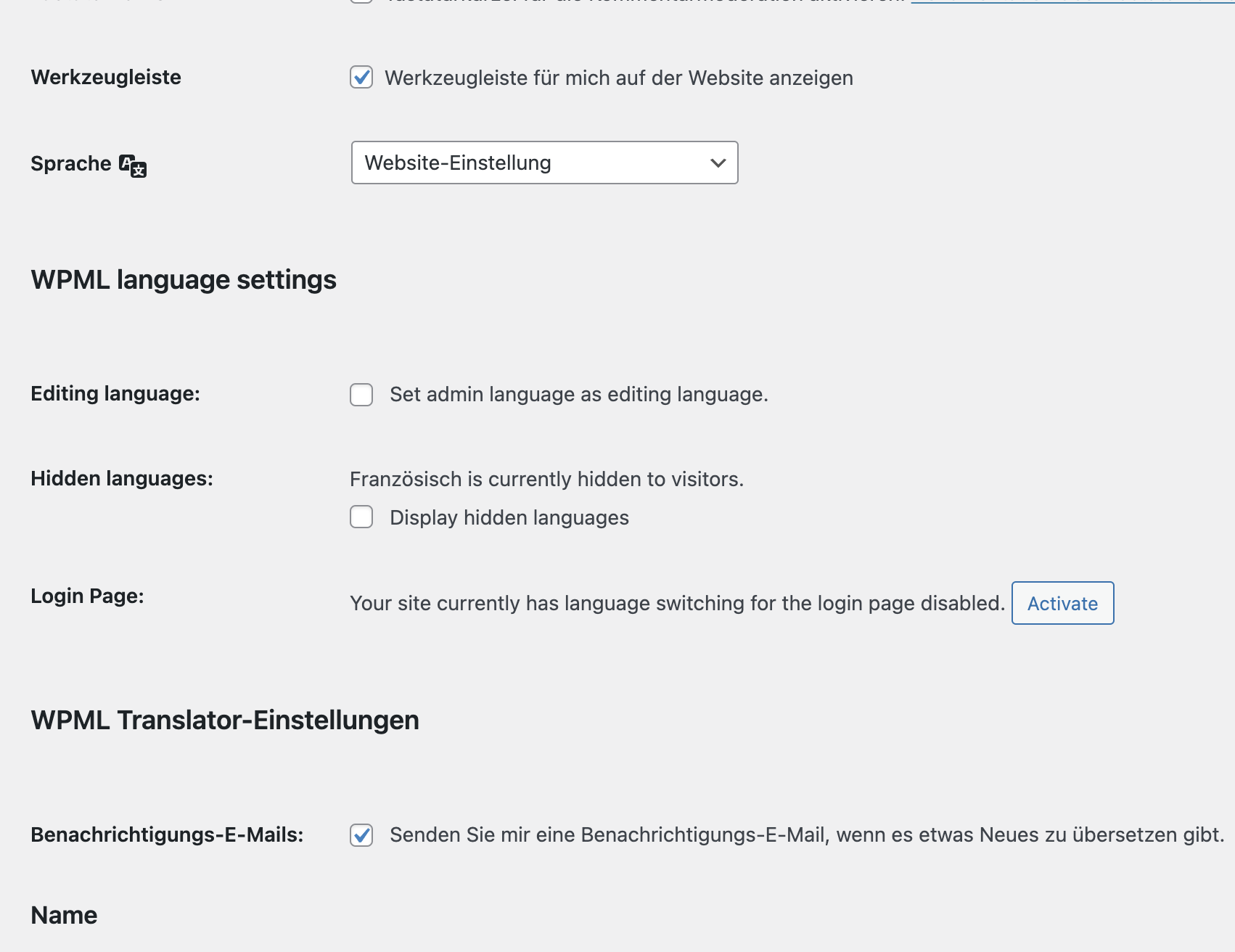This screenshot has height=952, width=1235.
Task: Click the chevron arrow in Sprache dropdown
Action: tap(718, 163)
